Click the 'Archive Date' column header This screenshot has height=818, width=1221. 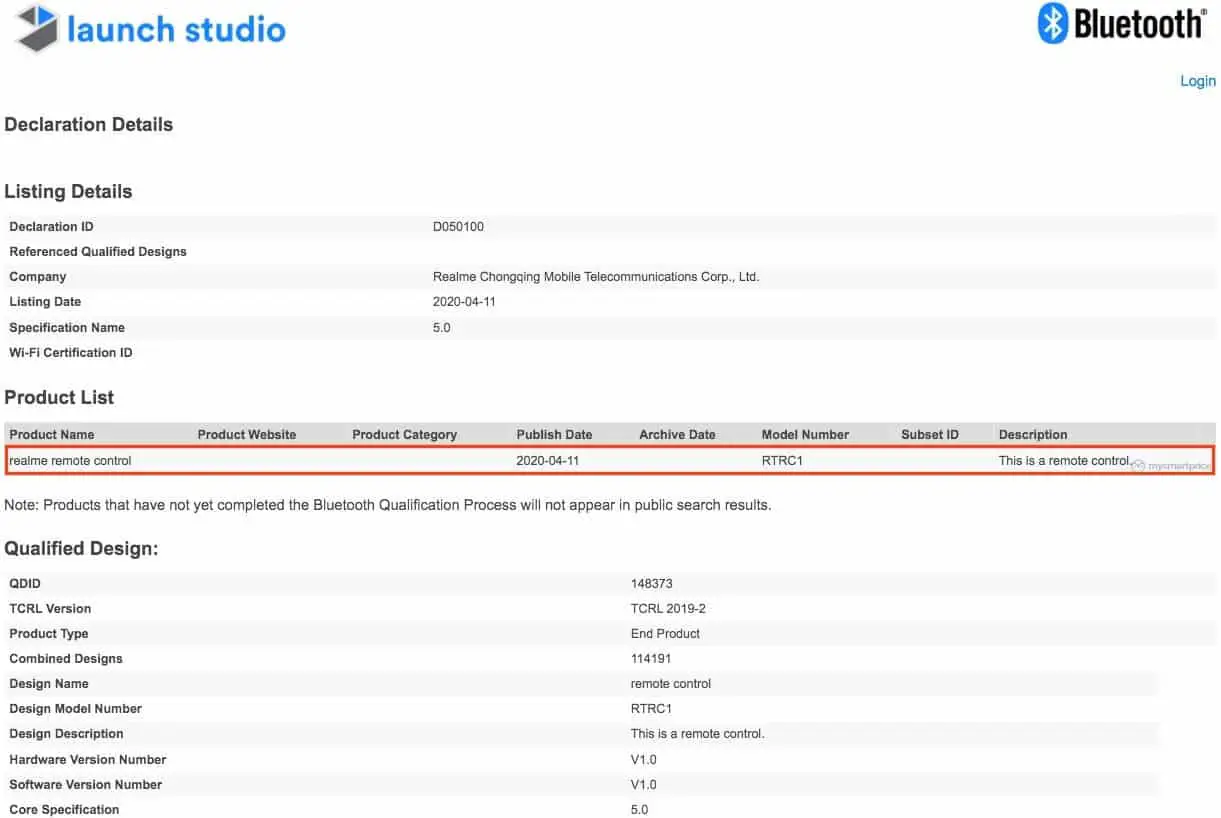point(678,435)
